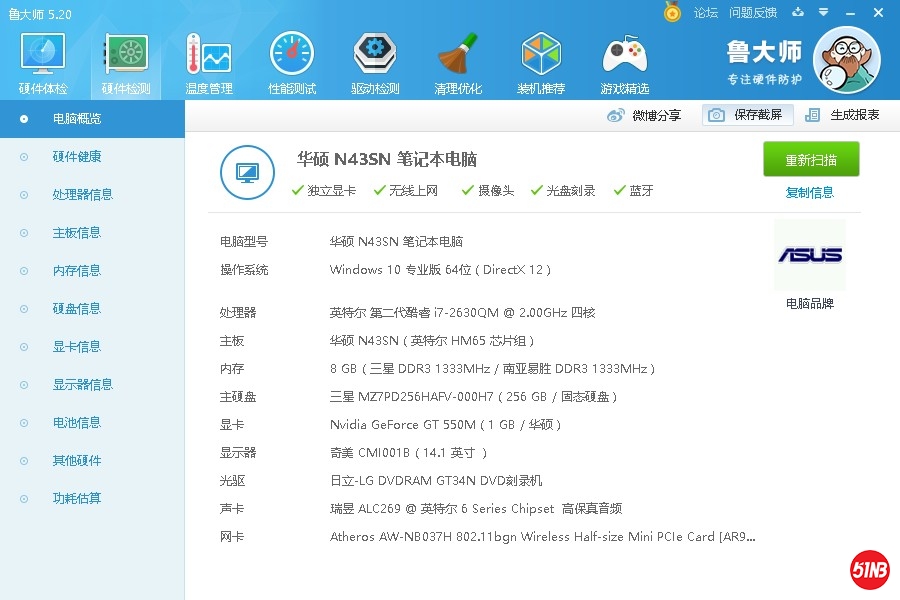Open 电池信息 from the sidebar
The width and height of the screenshot is (900, 600).
coord(76,423)
